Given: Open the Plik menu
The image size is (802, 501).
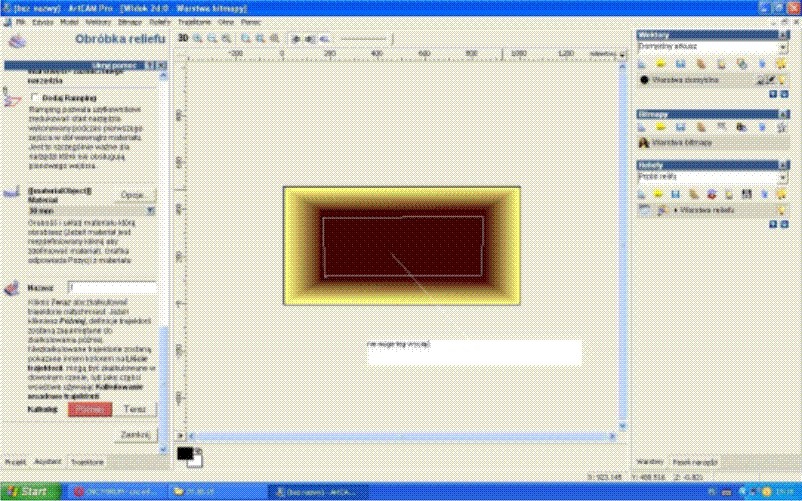Looking at the screenshot, I should pyautogui.click(x=20, y=22).
